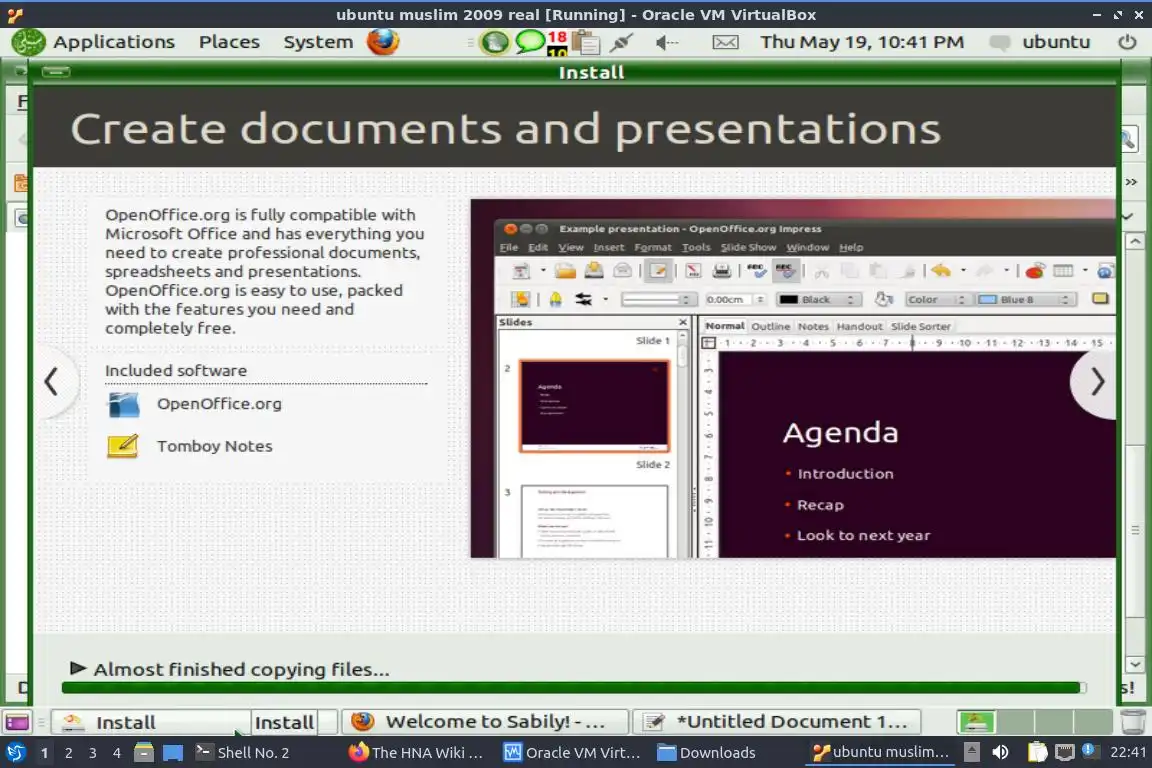The image size is (1152, 768).
Task: Click the down chevron below the double chevron
Action: click(1128, 216)
